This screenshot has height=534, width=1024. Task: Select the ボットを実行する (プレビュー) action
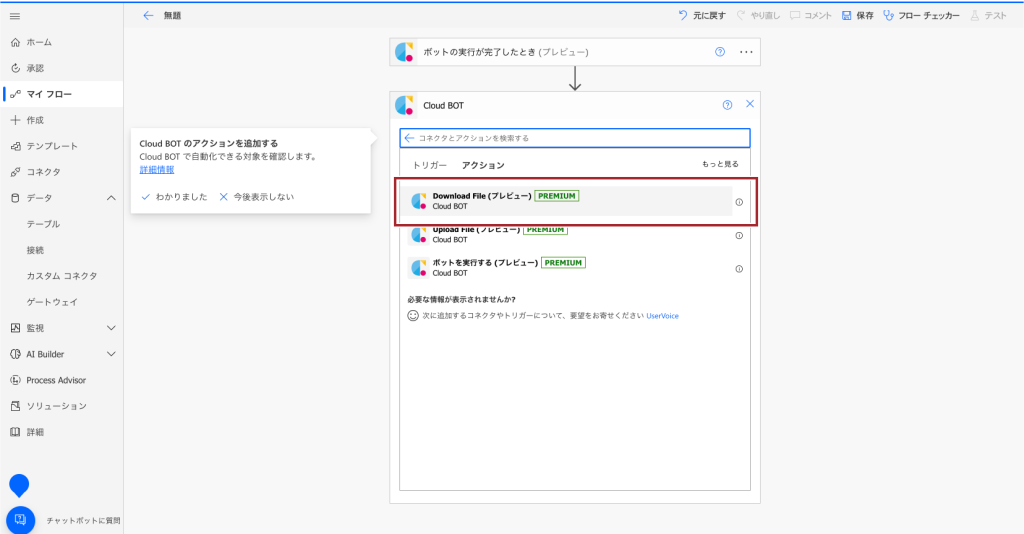(566, 268)
